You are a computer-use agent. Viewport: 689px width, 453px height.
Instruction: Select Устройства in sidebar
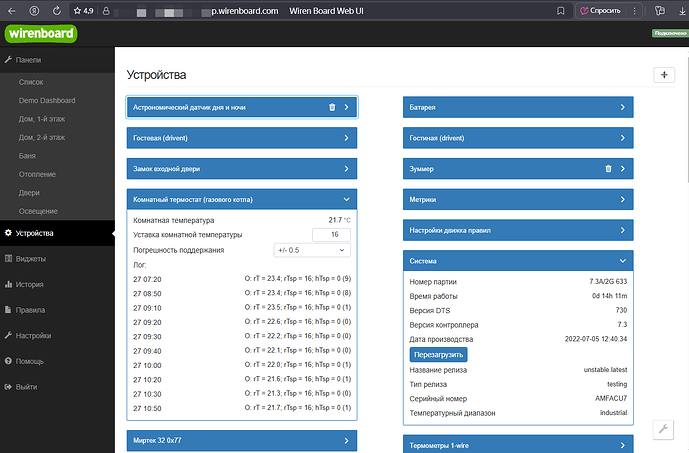[x=57, y=233]
